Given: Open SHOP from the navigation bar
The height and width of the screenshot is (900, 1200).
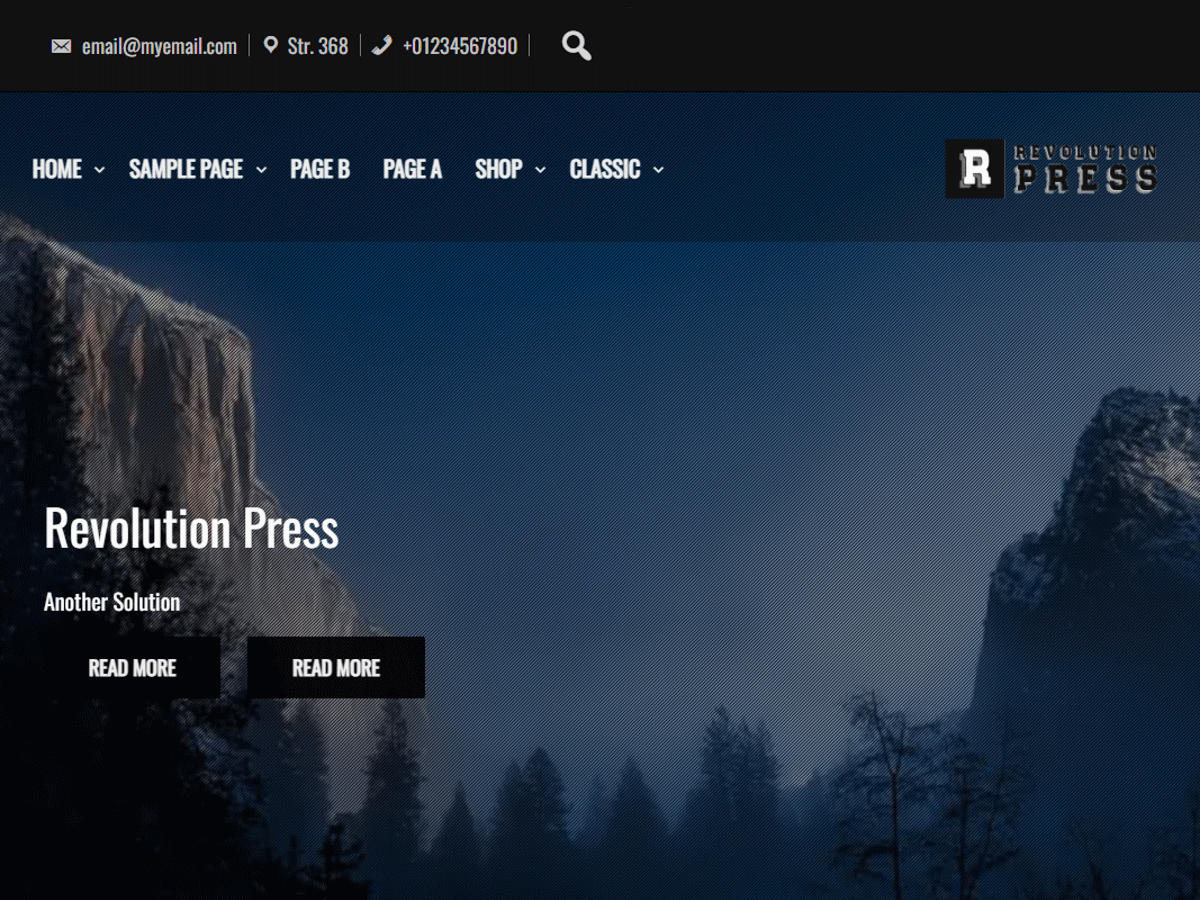Looking at the screenshot, I should point(499,170).
